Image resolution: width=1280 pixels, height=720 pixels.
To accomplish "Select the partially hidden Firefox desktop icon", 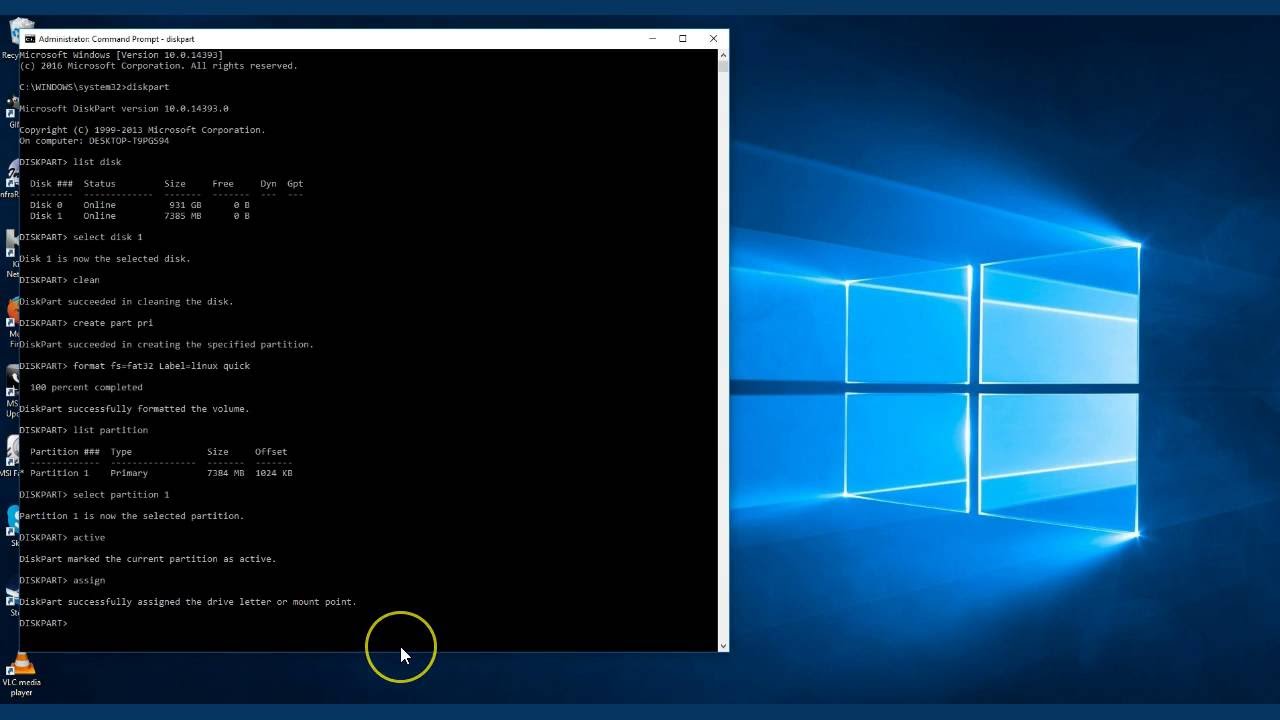I will point(10,322).
